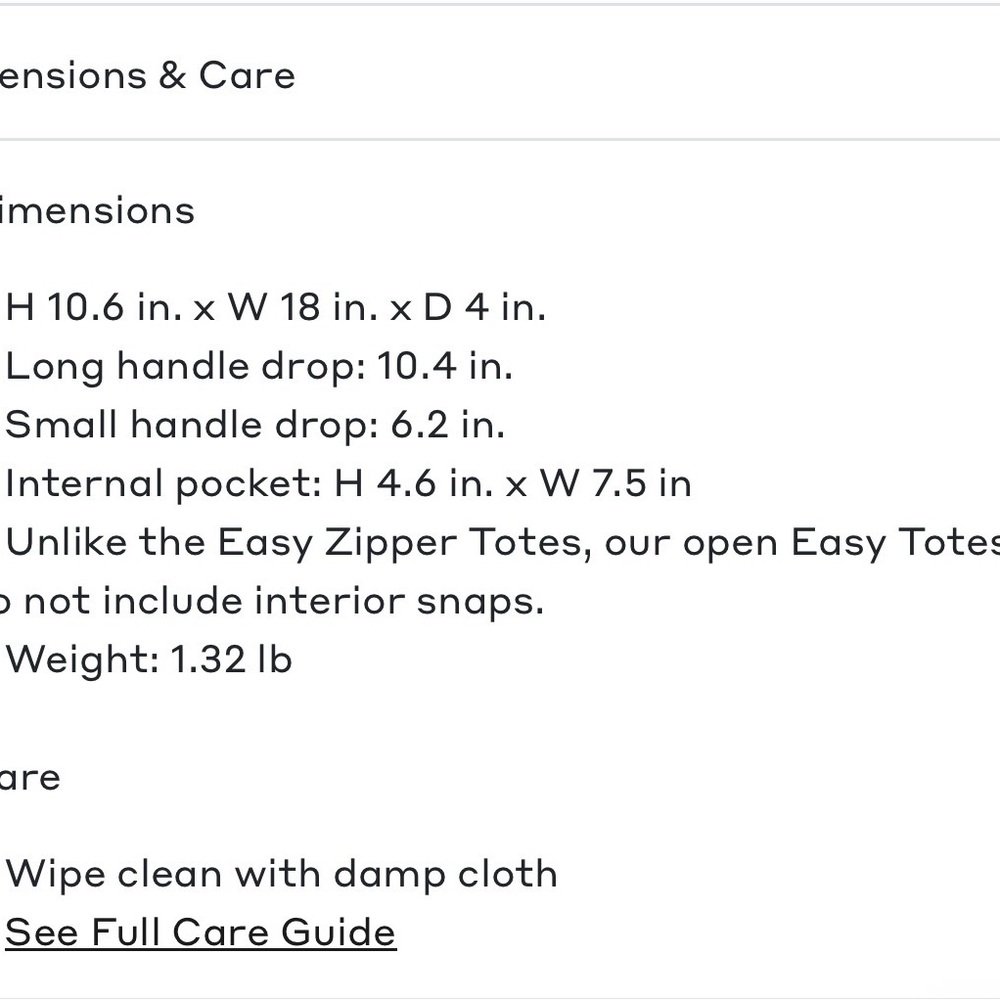Click the Care subheading above Wipe clean
Screen dimensions: 1000x1000
[x=30, y=777]
